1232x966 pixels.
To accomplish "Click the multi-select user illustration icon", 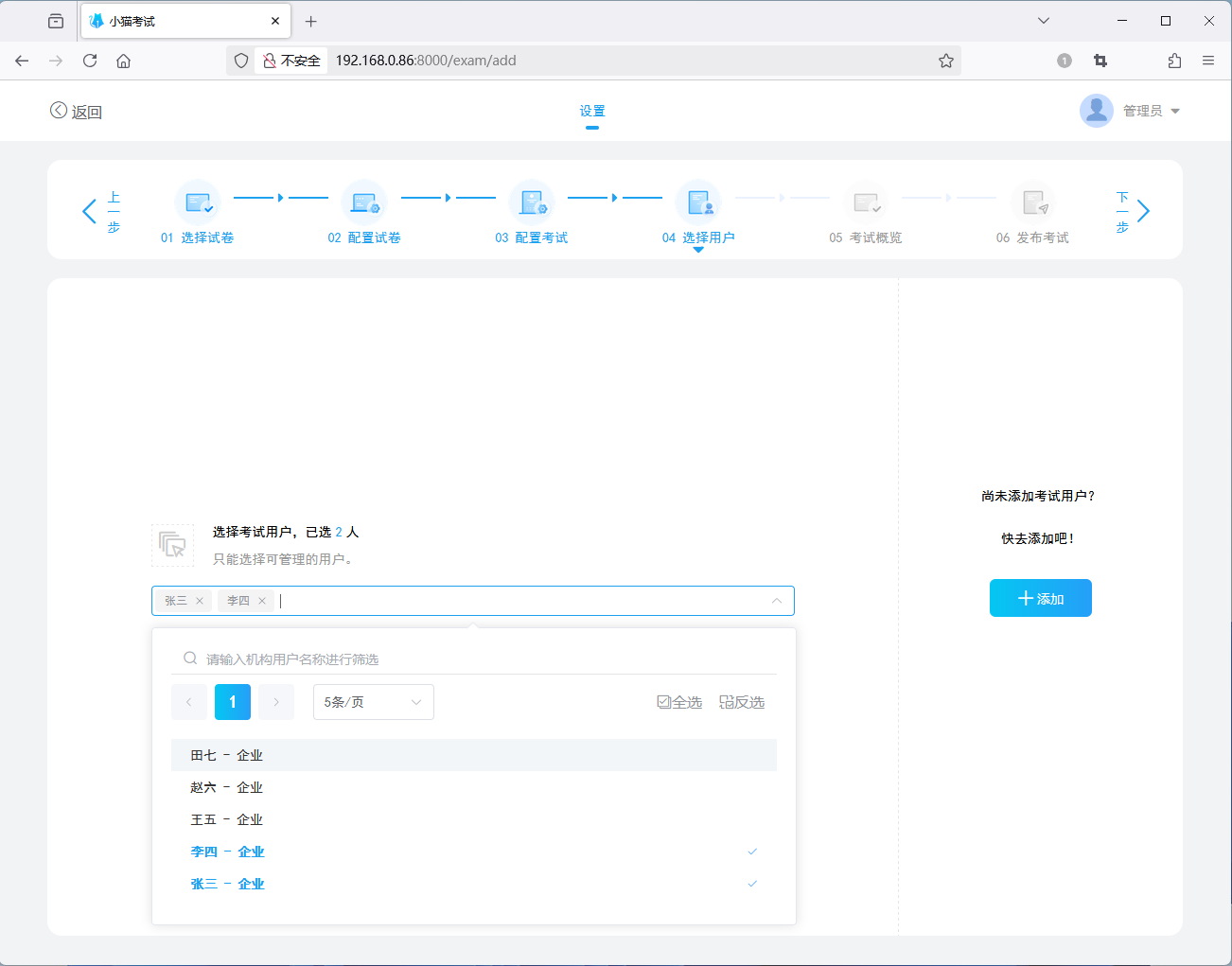I will click(x=173, y=545).
